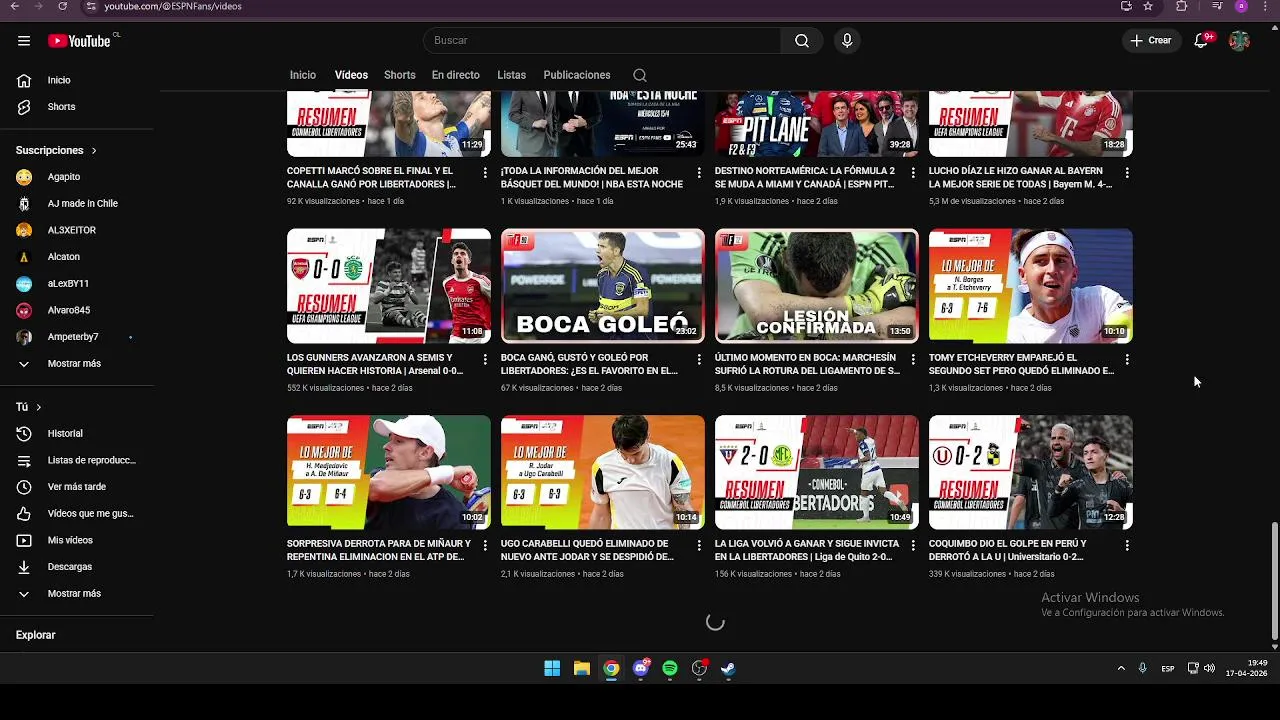Screen dimensions: 1280x720
Task: Show hidden system tray icons
Action: 1121,668
